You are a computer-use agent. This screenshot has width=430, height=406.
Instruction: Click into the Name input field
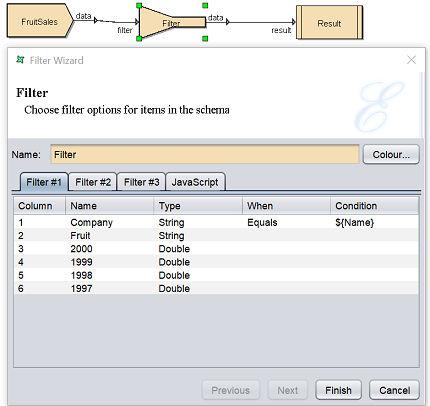tap(205, 154)
